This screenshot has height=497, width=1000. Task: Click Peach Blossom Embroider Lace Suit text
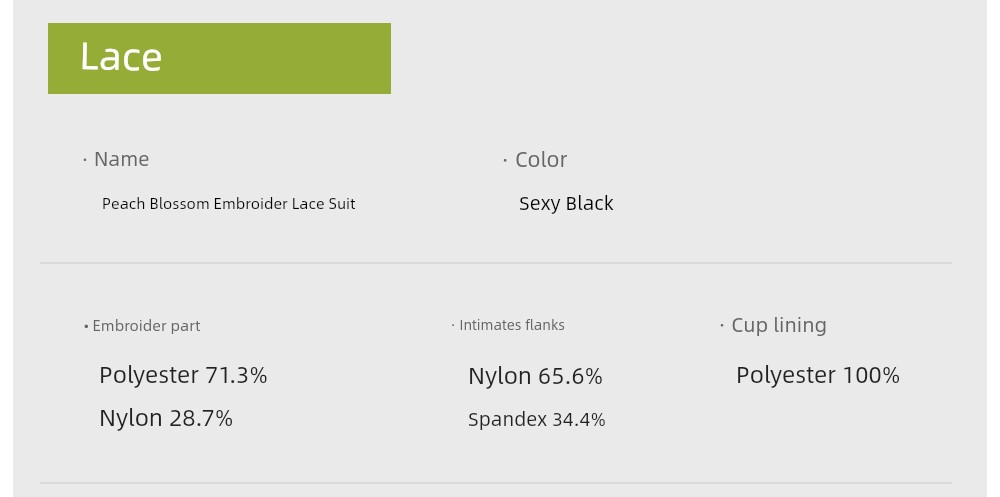[x=228, y=204]
